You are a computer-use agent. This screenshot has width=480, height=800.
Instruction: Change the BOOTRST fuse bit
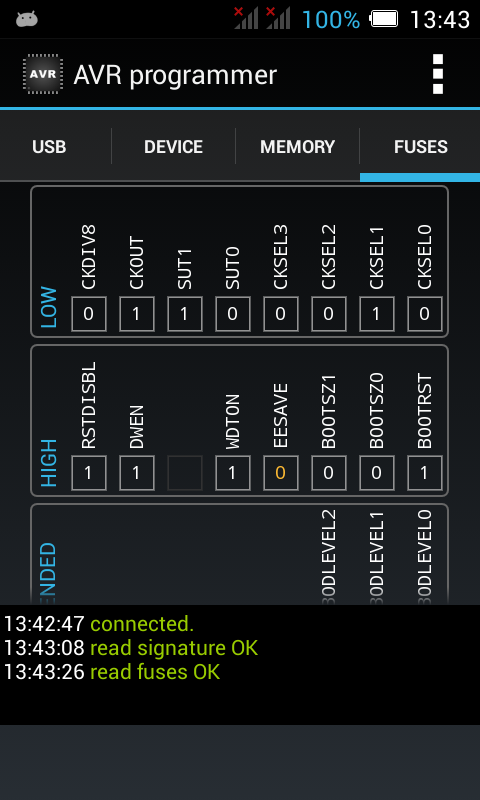424,473
